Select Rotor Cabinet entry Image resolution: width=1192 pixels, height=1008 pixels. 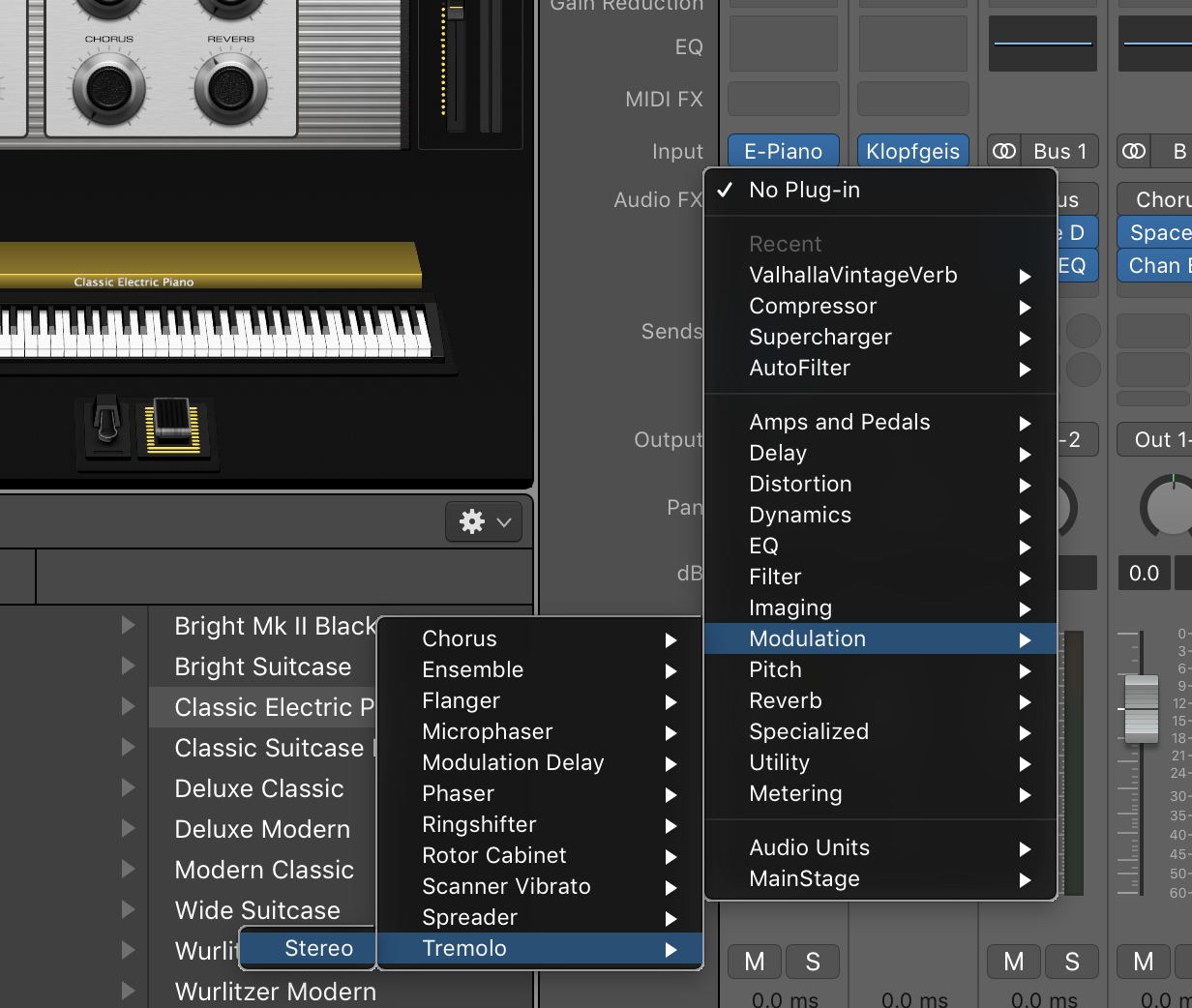pos(539,856)
